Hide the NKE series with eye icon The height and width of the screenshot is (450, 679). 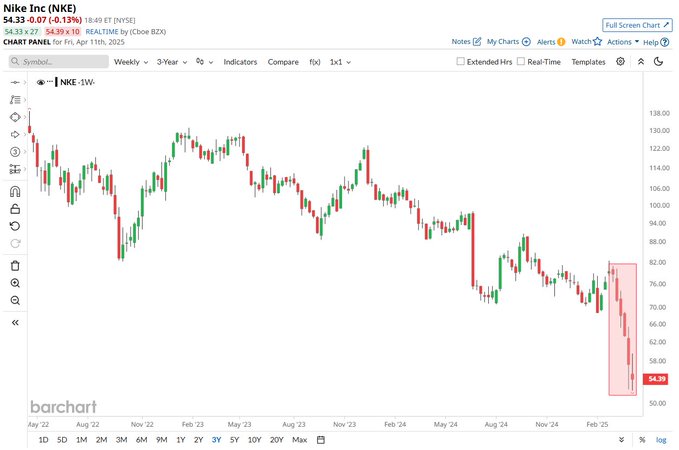pos(41,83)
